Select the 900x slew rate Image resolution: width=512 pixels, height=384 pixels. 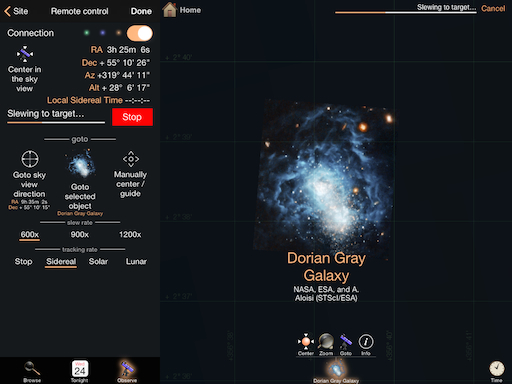pos(80,235)
